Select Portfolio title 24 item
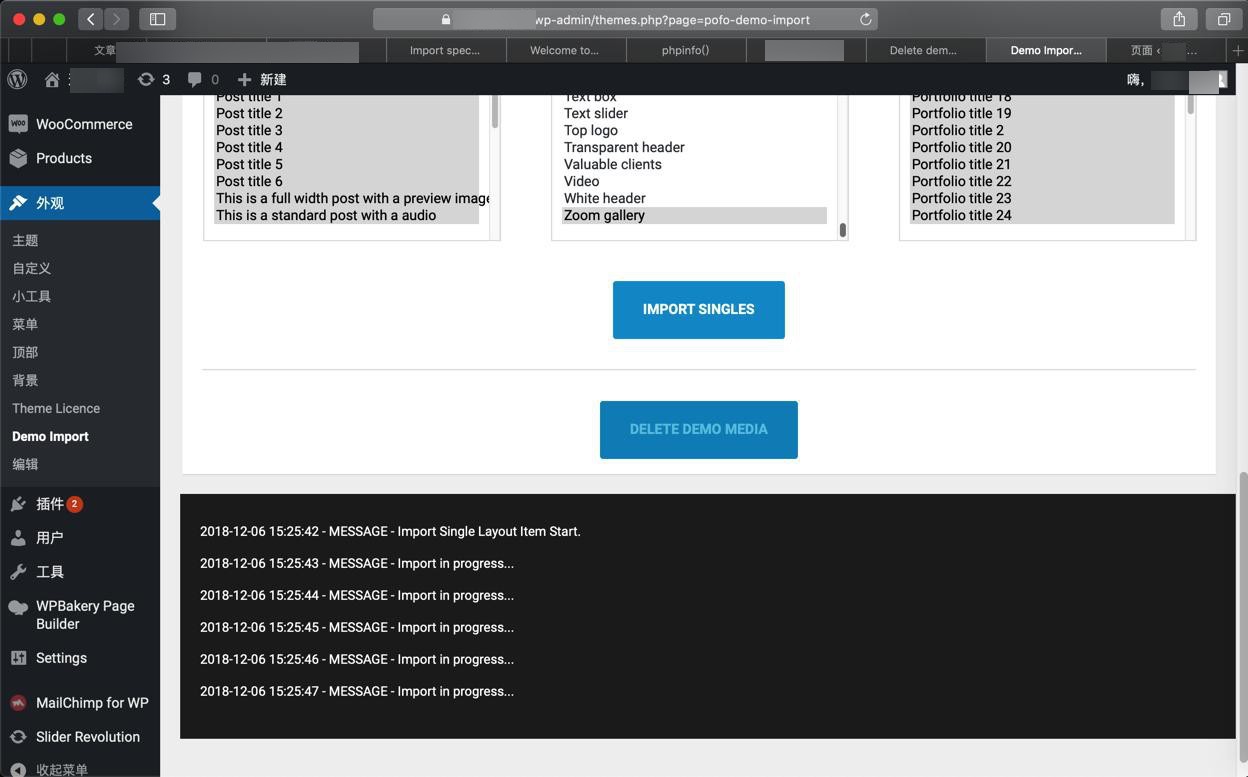 click(x=1042, y=215)
